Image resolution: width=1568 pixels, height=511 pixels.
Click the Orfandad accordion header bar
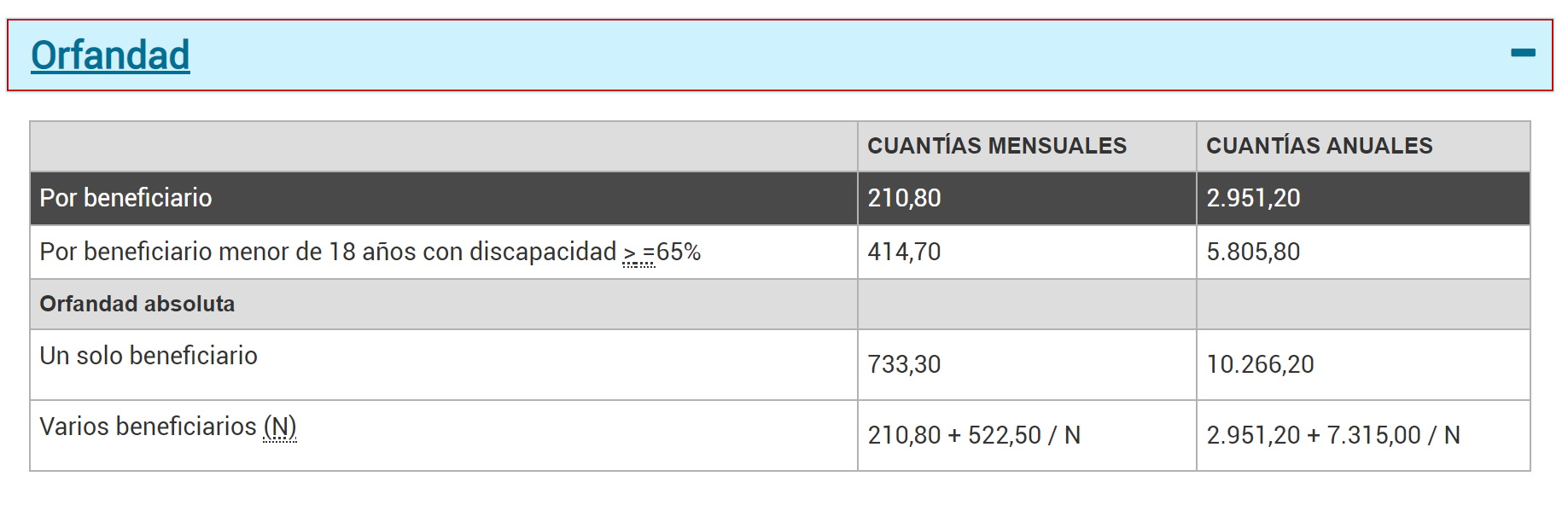[x=779, y=55]
